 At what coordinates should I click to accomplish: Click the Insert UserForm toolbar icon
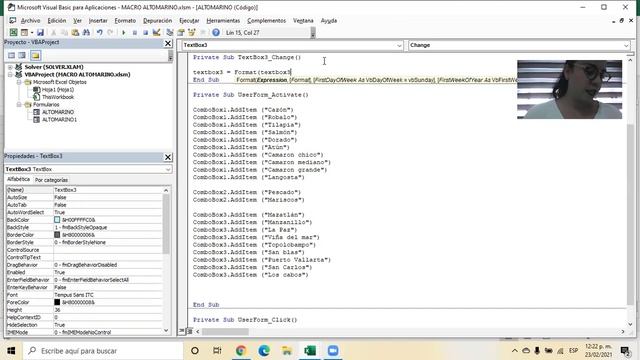[24, 32]
